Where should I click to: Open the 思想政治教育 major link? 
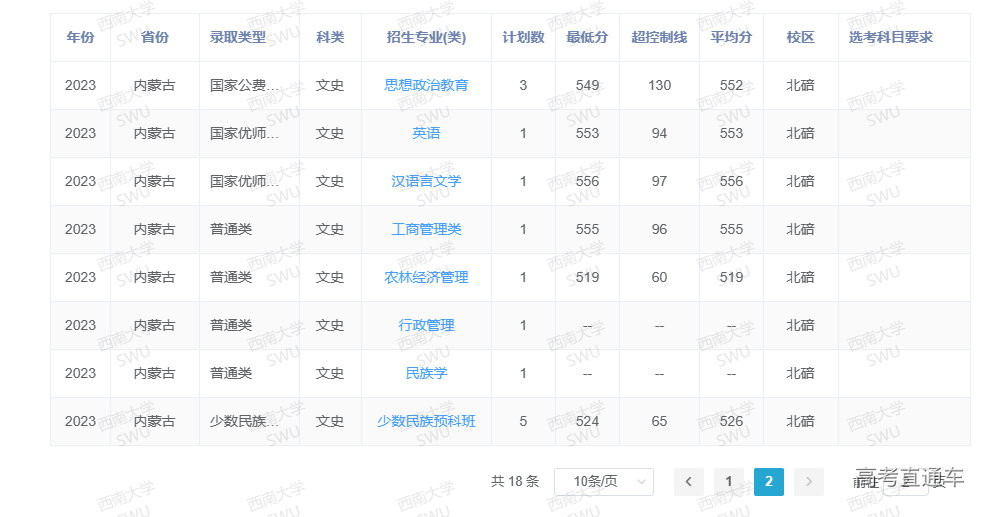[x=426, y=86]
